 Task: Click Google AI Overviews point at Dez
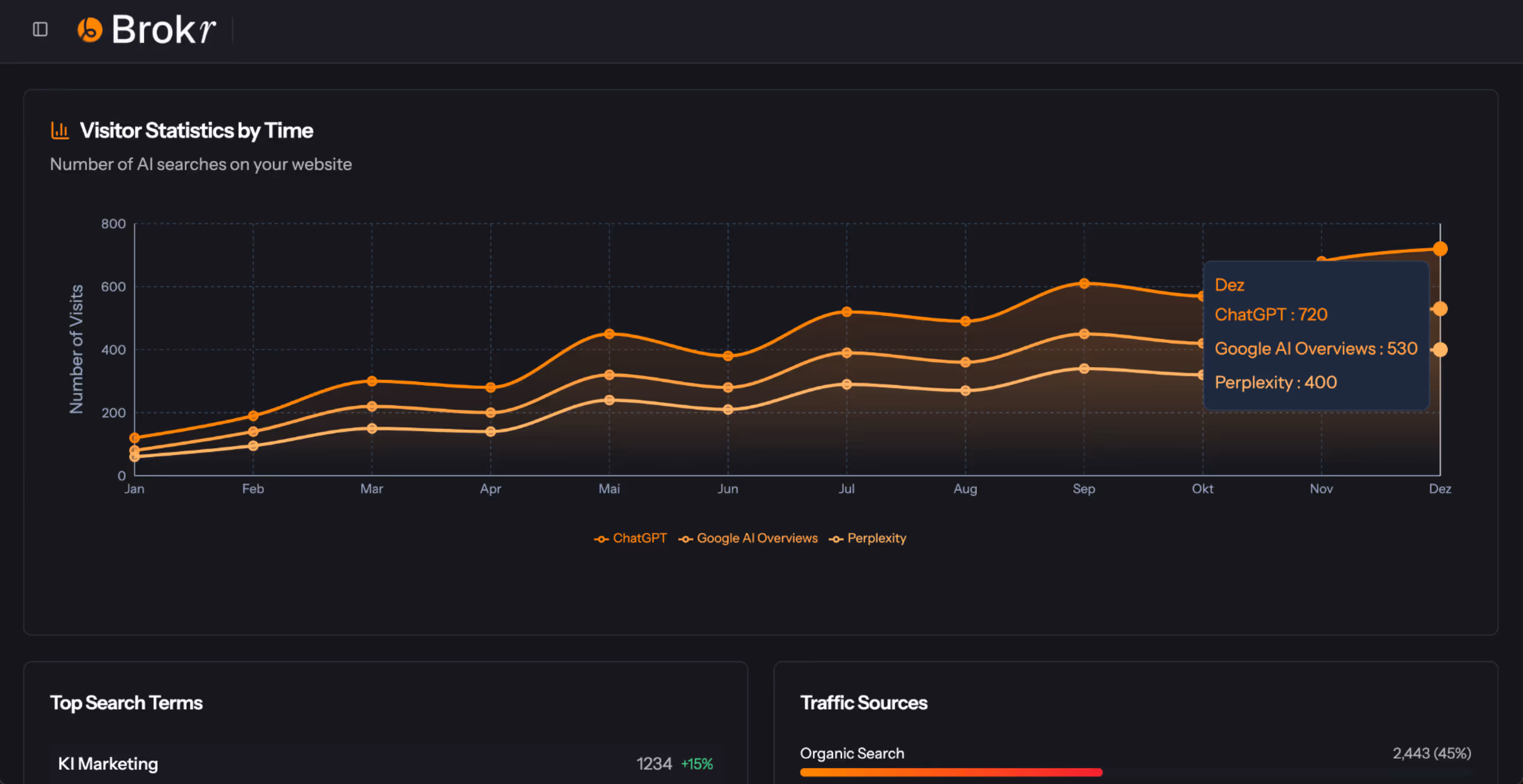[1440, 308]
